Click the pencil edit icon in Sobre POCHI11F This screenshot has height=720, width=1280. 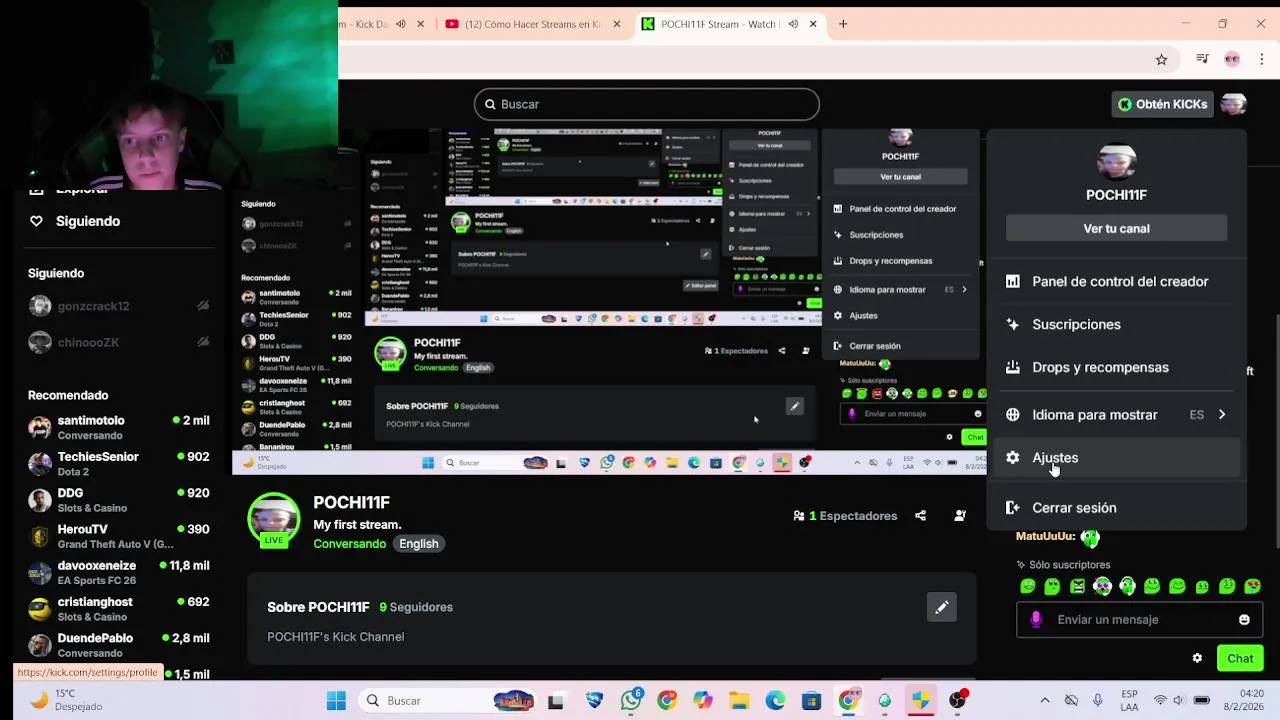[x=941, y=607]
